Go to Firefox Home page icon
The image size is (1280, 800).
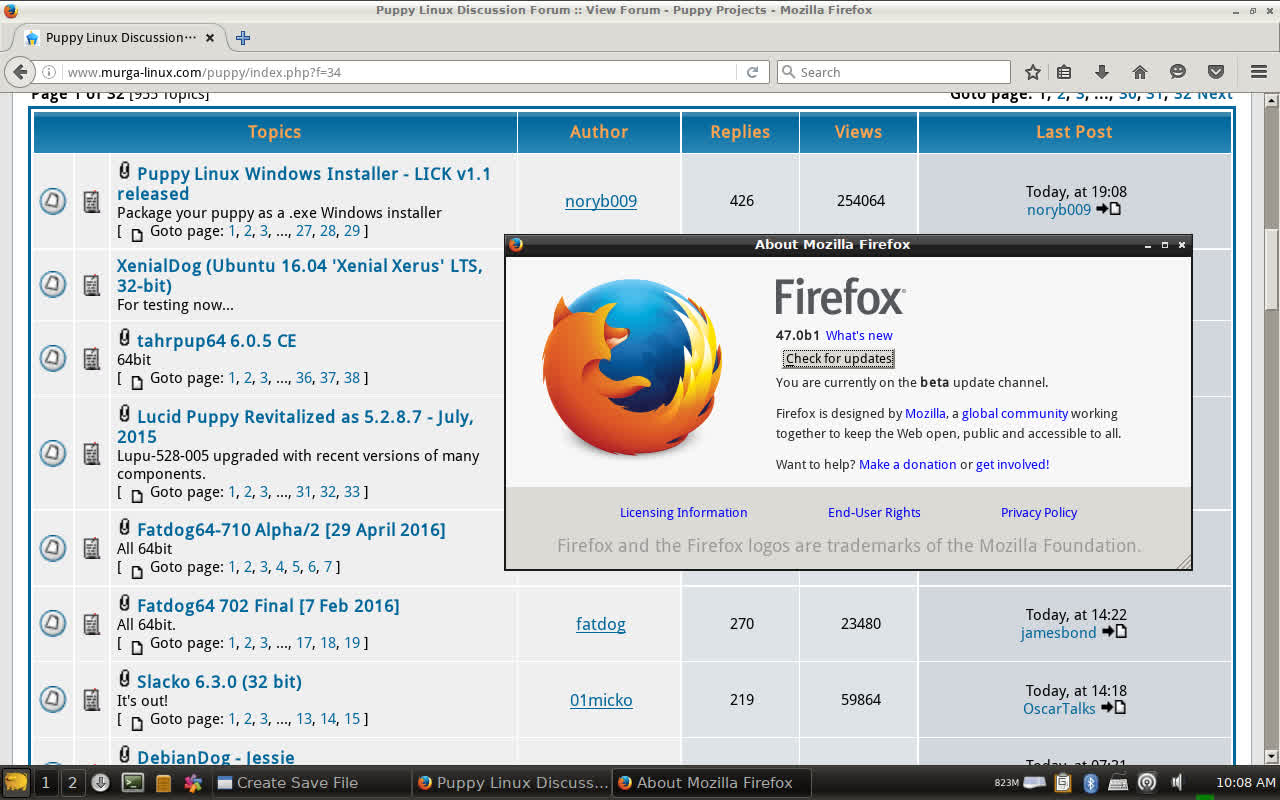[1139, 72]
